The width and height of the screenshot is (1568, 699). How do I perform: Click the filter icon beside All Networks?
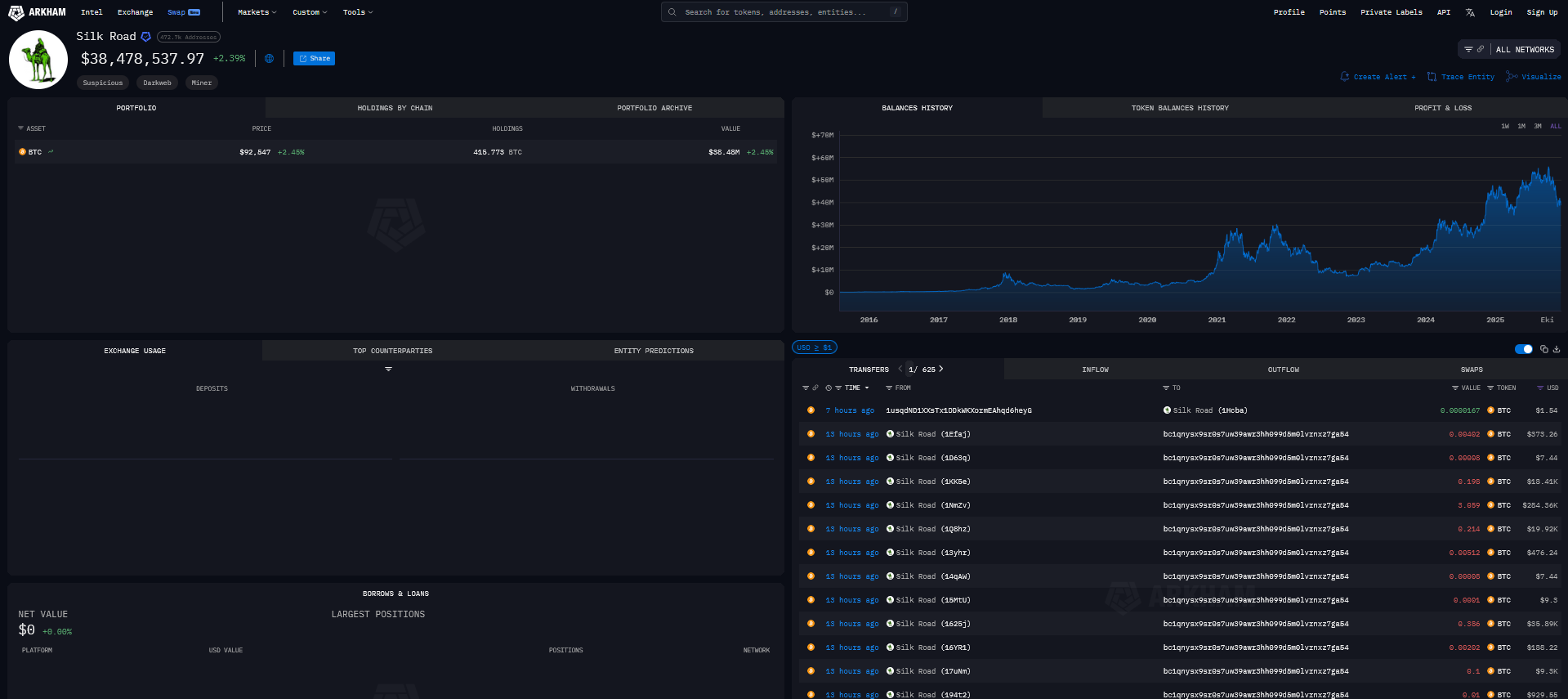(x=1468, y=50)
